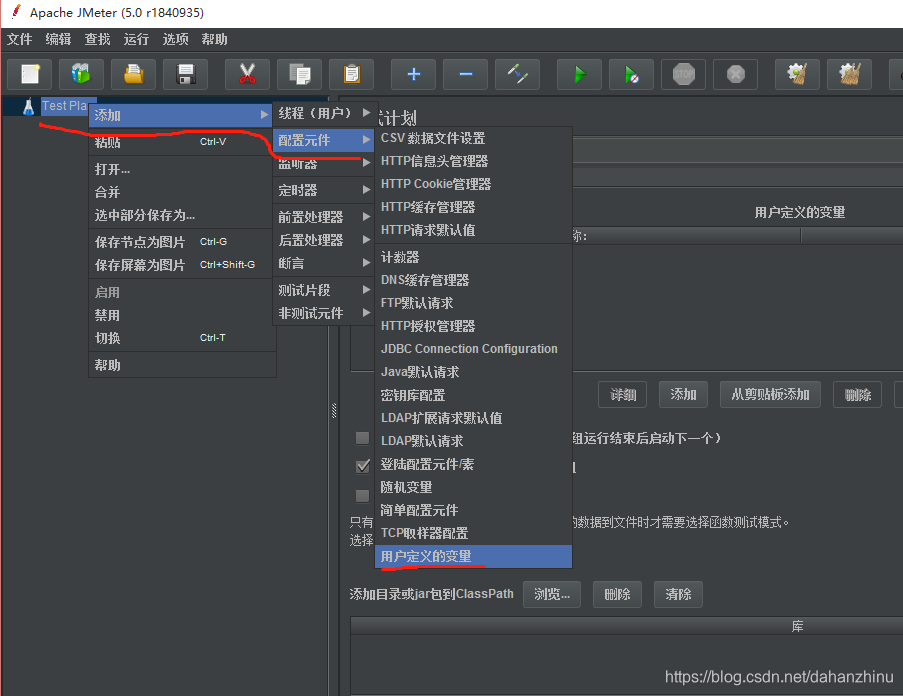Toggle the checkbox beside 随机变量
Screen dimensions: 903x696
tap(362, 496)
